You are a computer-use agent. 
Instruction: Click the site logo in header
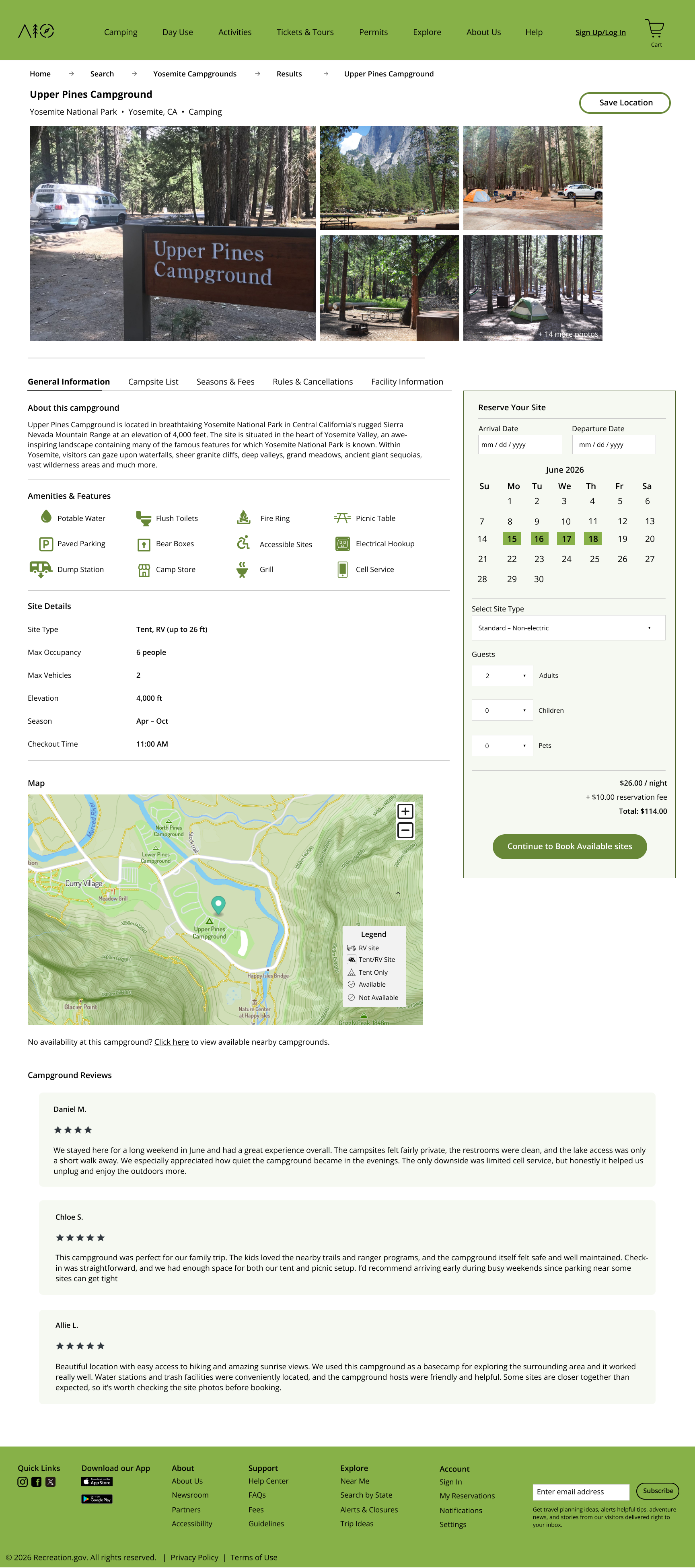(x=36, y=31)
